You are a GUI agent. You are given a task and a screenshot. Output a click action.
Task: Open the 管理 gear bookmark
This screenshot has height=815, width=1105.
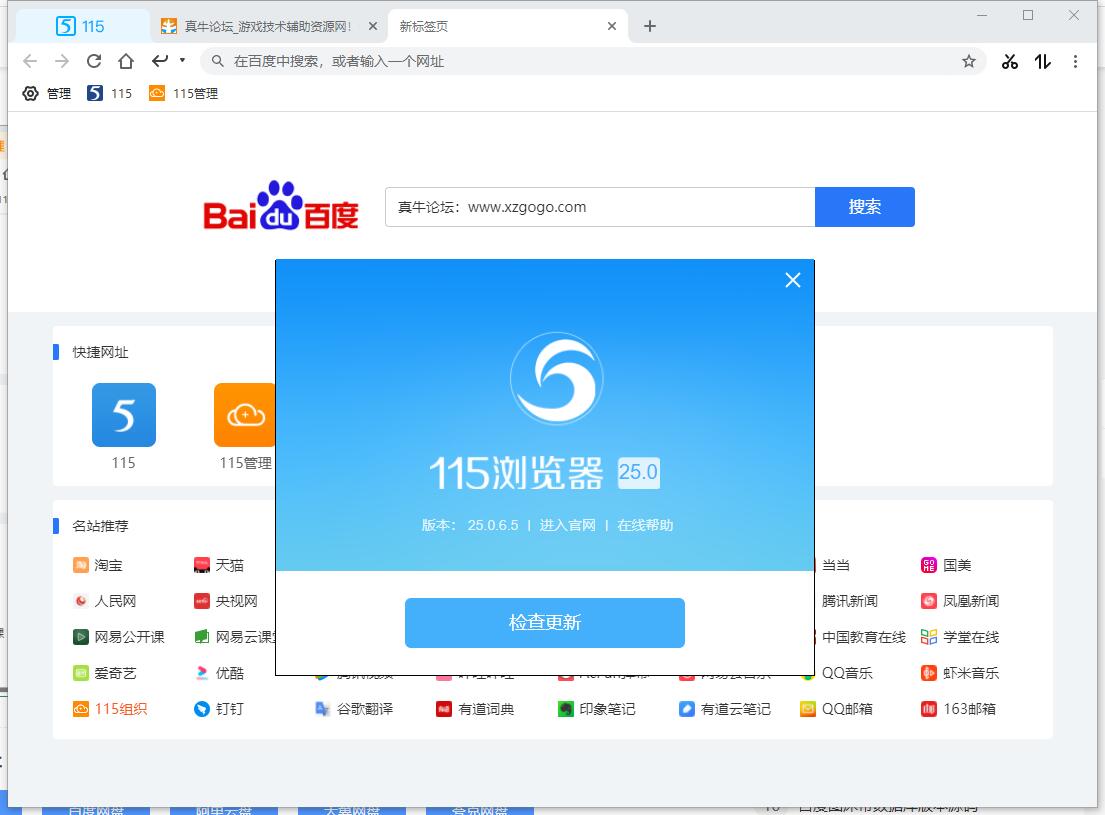point(47,93)
